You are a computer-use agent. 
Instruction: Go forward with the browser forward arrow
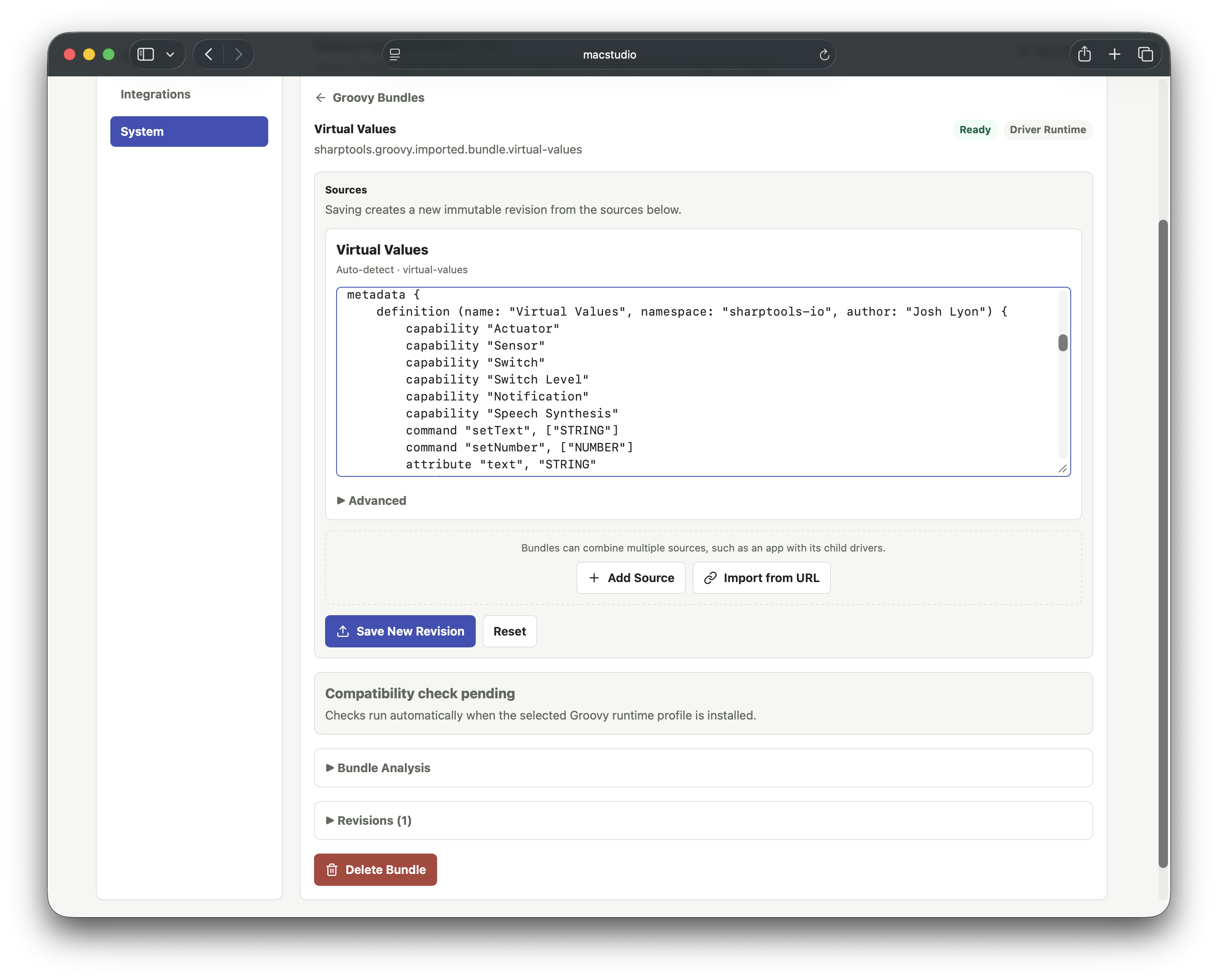point(239,54)
